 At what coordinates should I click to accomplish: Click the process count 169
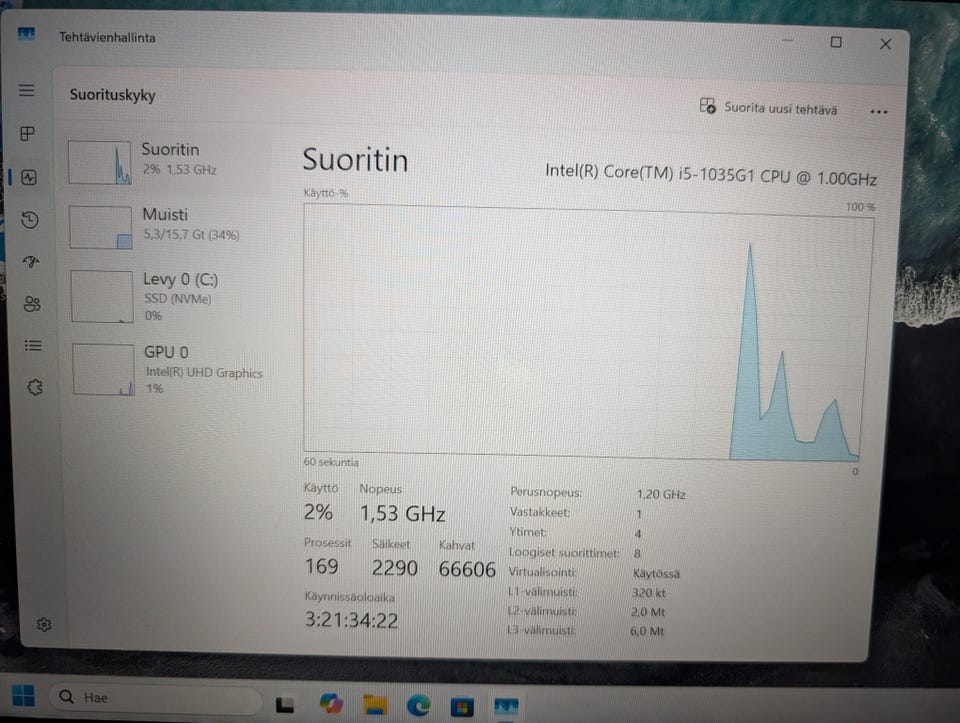coord(321,566)
